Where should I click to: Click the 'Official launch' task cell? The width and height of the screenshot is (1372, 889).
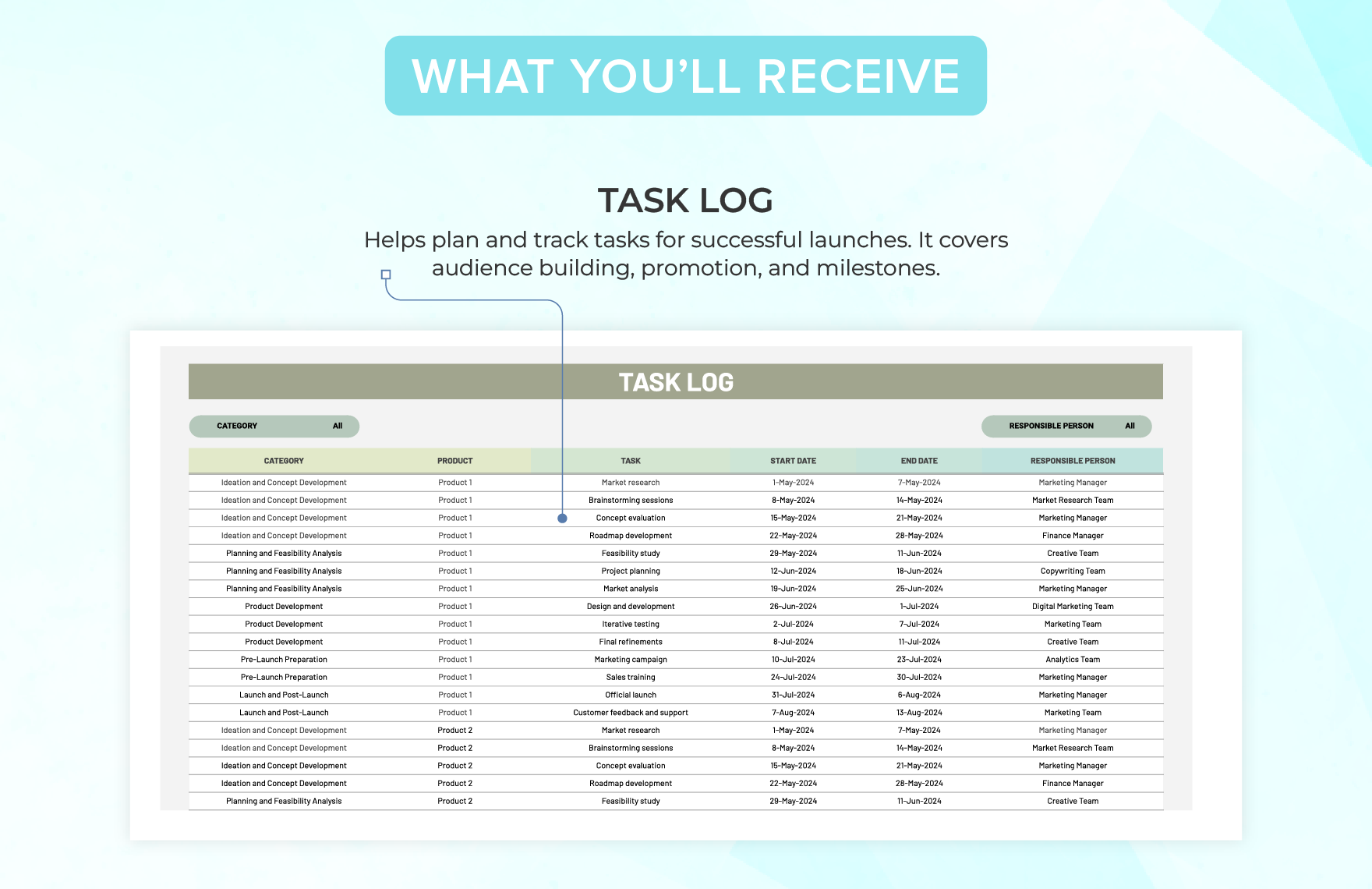tap(631, 695)
